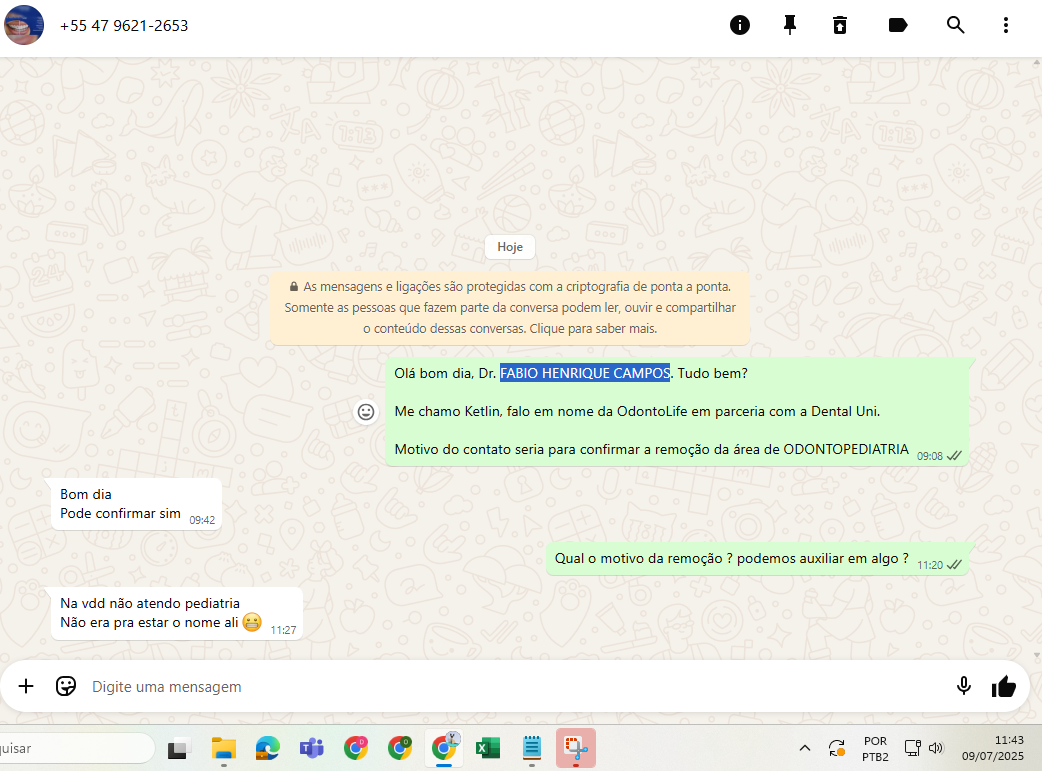Open the attachment plus button
Viewport: 1042px width, 771px height.
point(26,686)
